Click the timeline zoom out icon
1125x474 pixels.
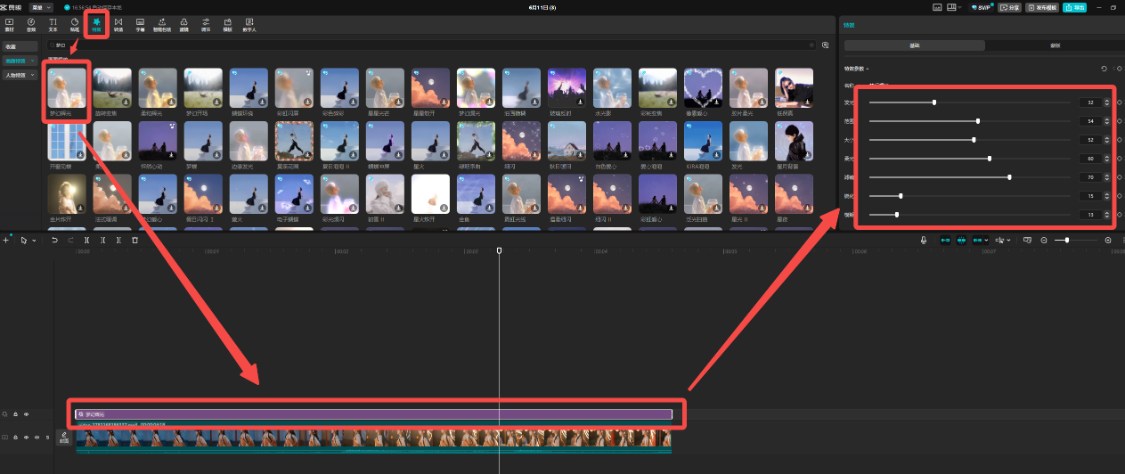1044,240
